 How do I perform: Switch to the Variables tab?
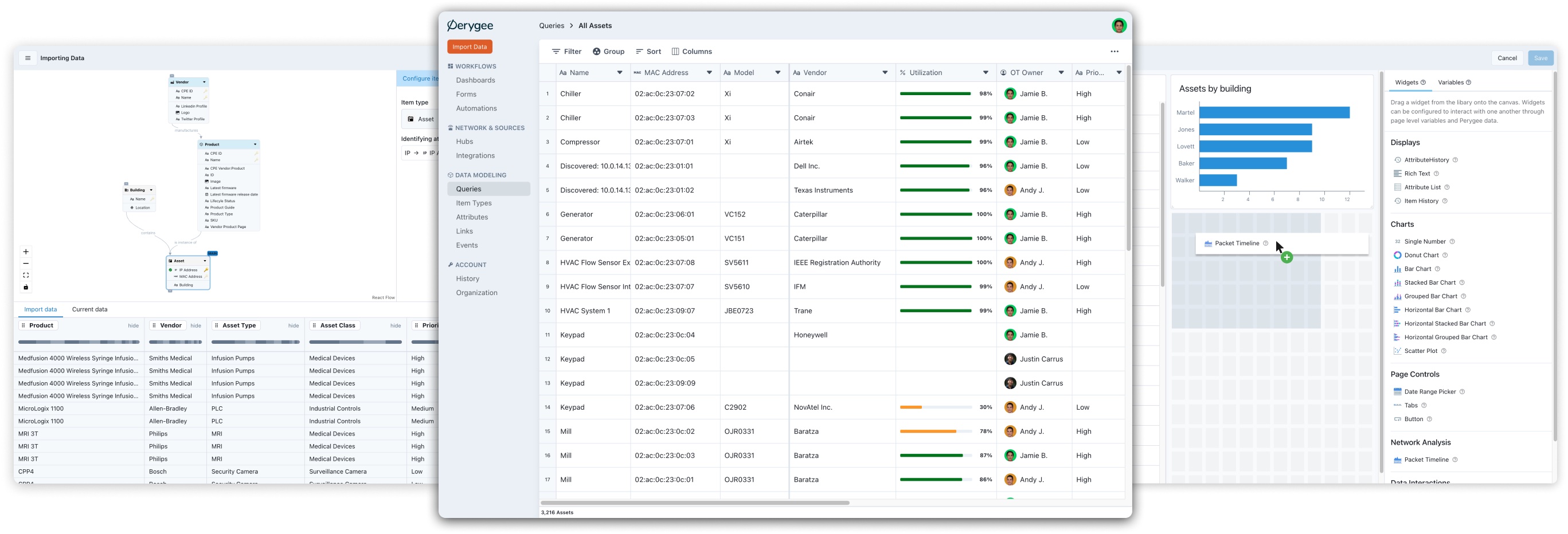1453,83
